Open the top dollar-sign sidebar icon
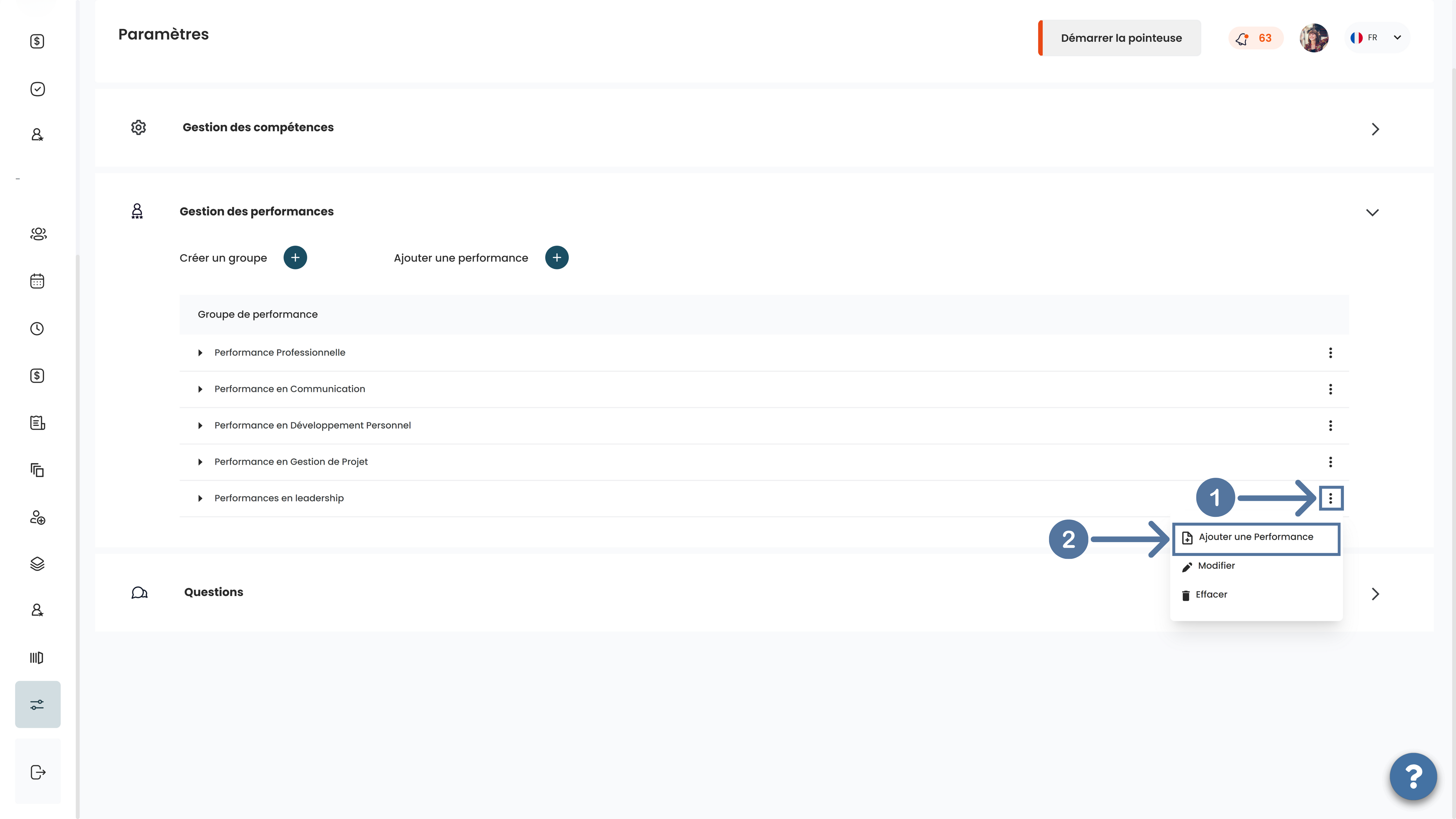 (37, 41)
